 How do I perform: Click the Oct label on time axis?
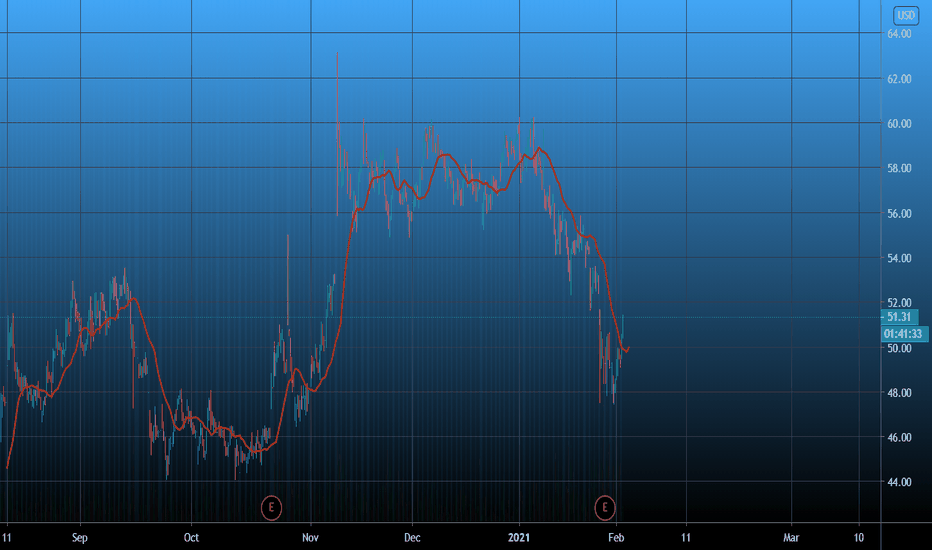point(191,538)
